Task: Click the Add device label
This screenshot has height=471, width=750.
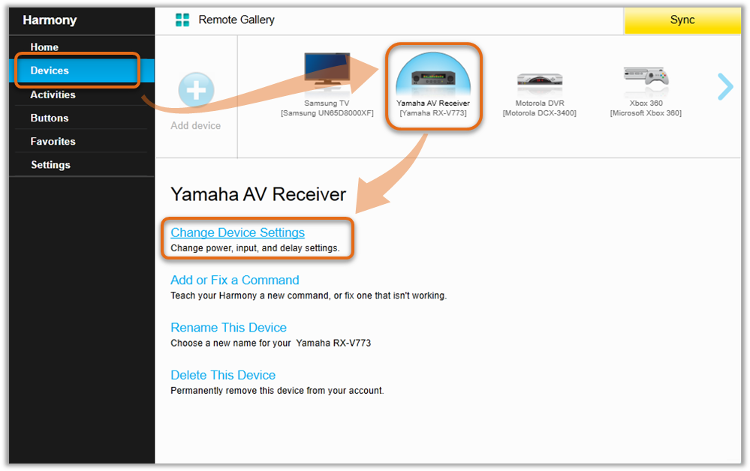Action: click(x=196, y=125)
